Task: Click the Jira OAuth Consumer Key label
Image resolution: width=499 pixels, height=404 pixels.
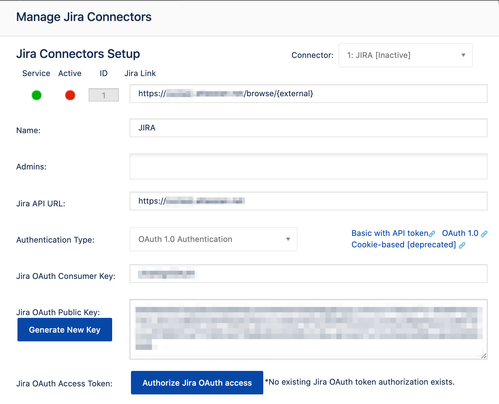Action: (x=66, y=276)
